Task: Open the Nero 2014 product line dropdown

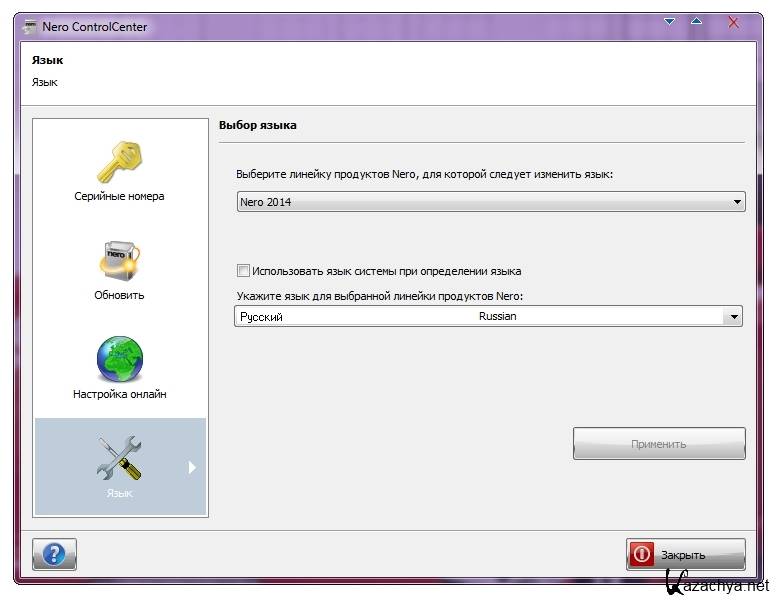Action: [490, 202]
